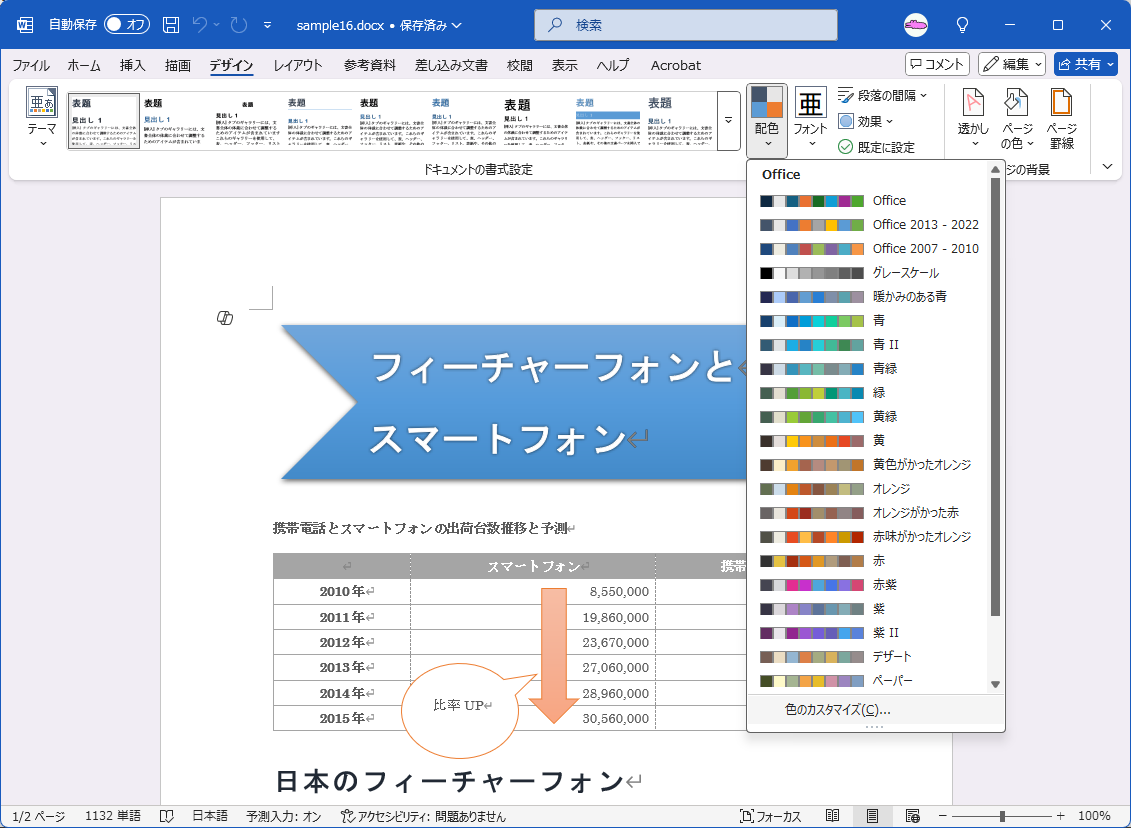The width and height of the screenshot is (1131, 828).
Task: Click the zoom out minus button
Action: tap(944, 816)
